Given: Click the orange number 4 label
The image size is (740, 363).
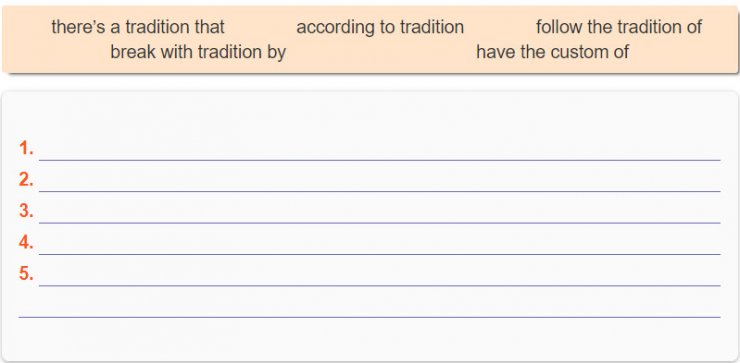Looking at the screenshot, I should point(26,243).
